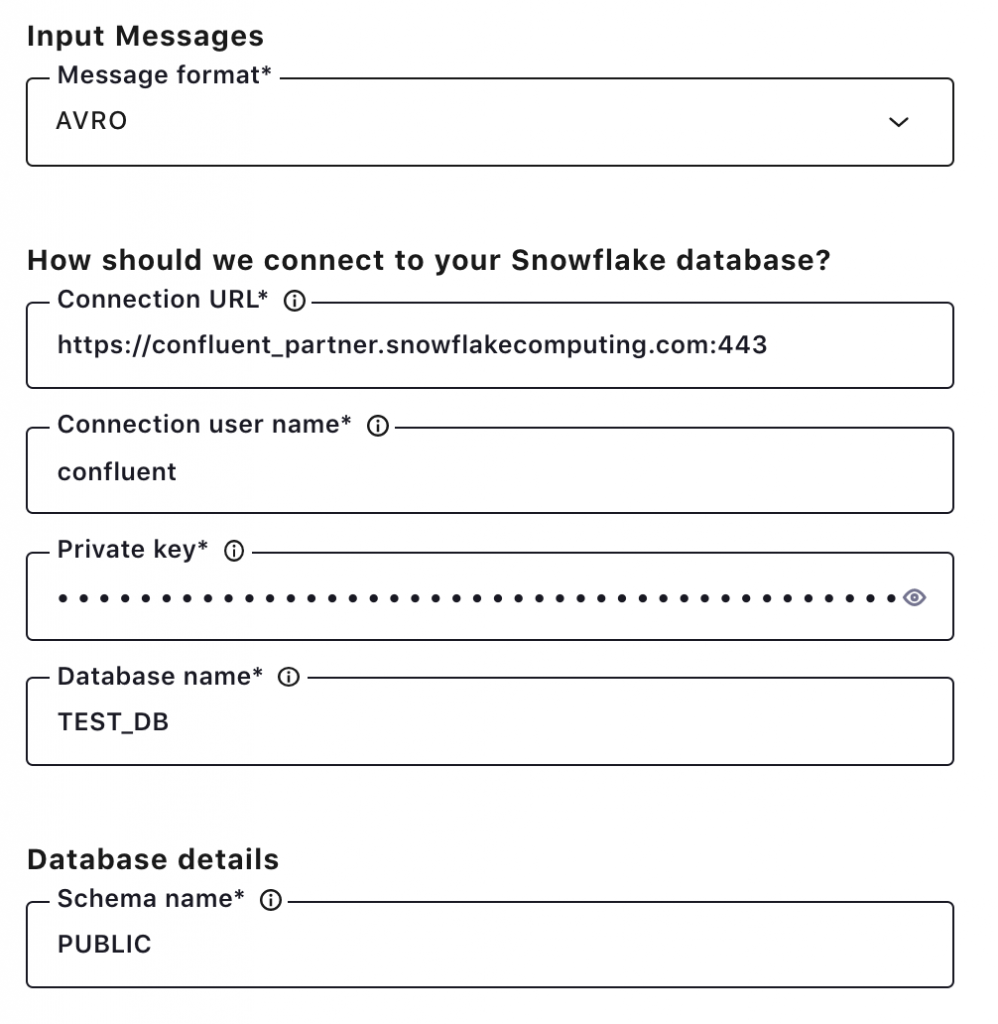Expand the Message format dropdown chevron
This screenshot has width=998, height=1024.
(899, 122)
